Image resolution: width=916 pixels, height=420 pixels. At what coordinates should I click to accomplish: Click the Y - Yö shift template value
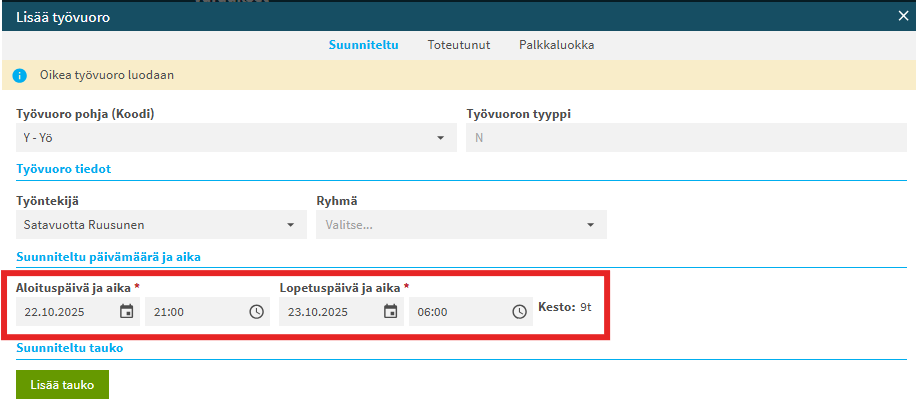(x=39, y=138)
